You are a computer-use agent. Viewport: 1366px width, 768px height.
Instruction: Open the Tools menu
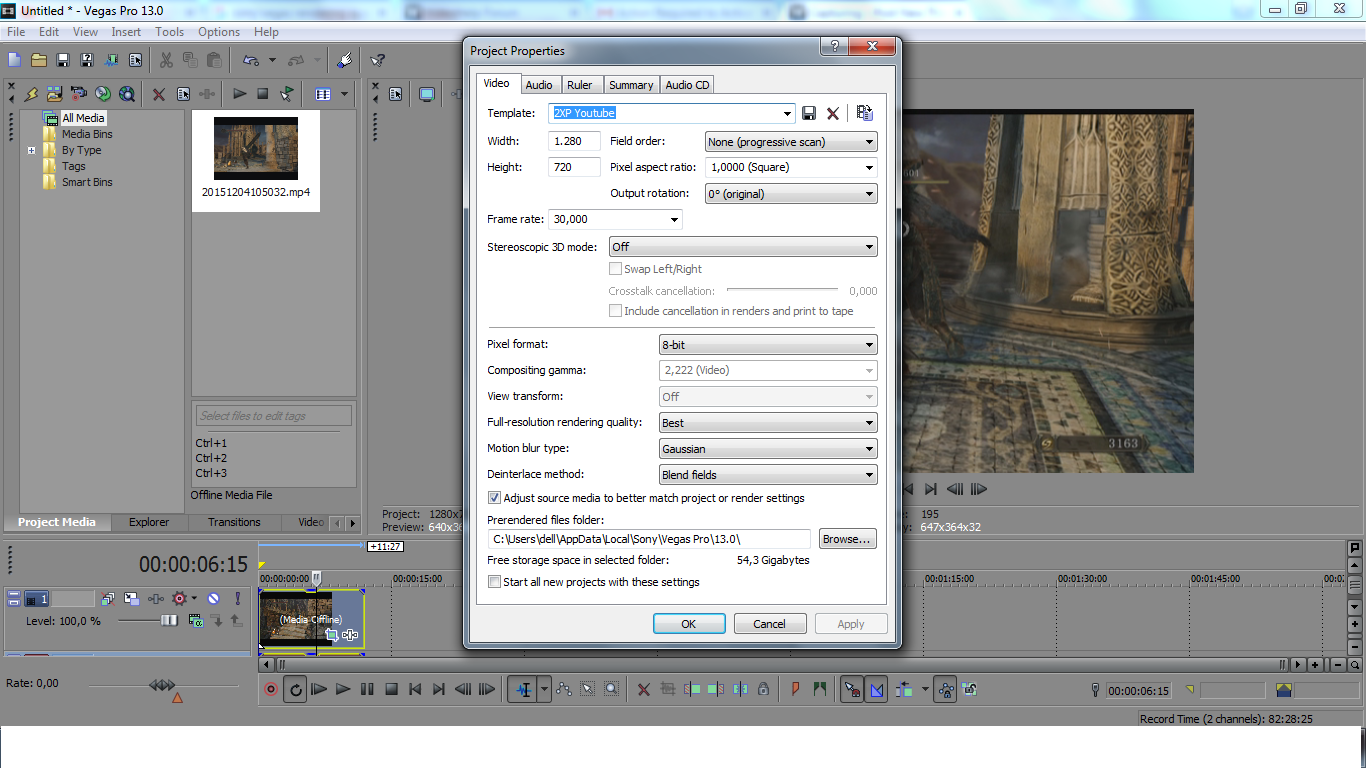(x=169, y=32)
